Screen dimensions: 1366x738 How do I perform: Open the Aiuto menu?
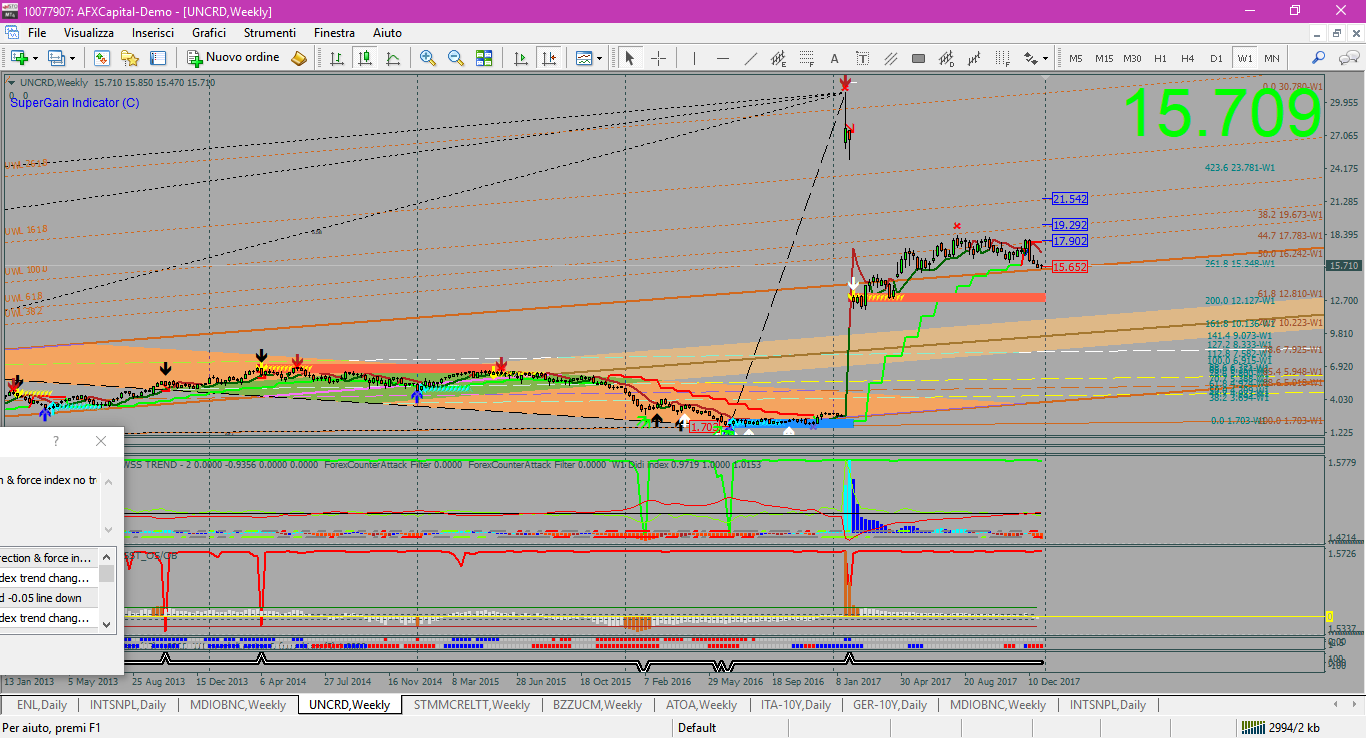387,33
